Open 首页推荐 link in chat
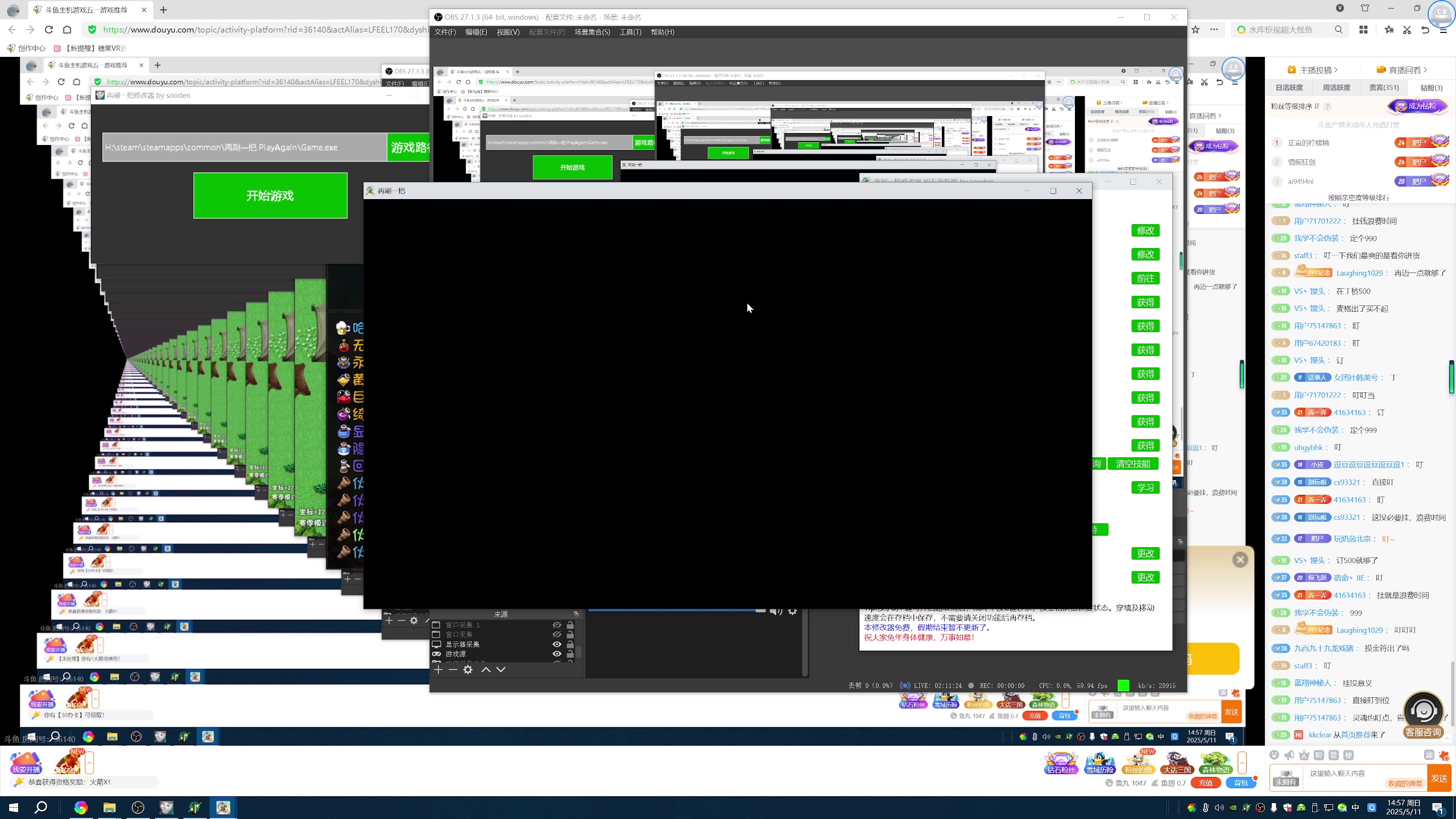This screenshot has height=819, width=1456. pyautogui.click(x=1355, y=735)
